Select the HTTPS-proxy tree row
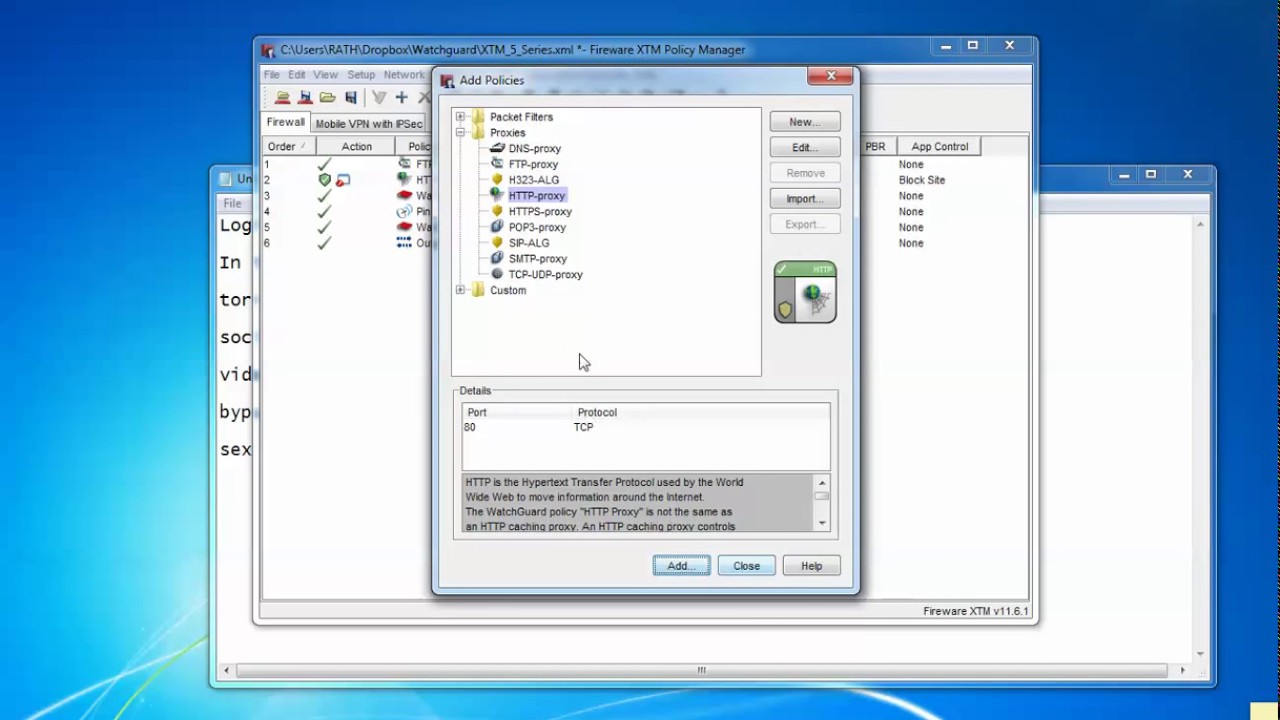Image resolution: width=1280 pixels, height=720 pixels. point(540,211)
